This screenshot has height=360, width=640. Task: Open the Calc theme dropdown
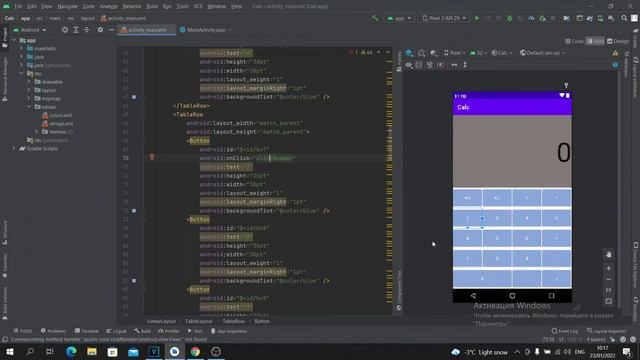pyautogui.click(x=501, y=53)
